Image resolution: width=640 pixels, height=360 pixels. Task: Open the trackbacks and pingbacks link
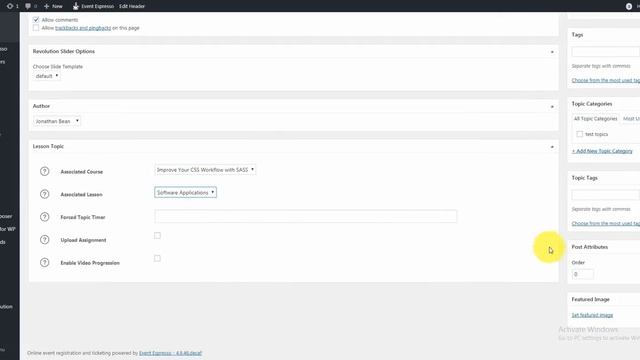[x=83, y=28]
